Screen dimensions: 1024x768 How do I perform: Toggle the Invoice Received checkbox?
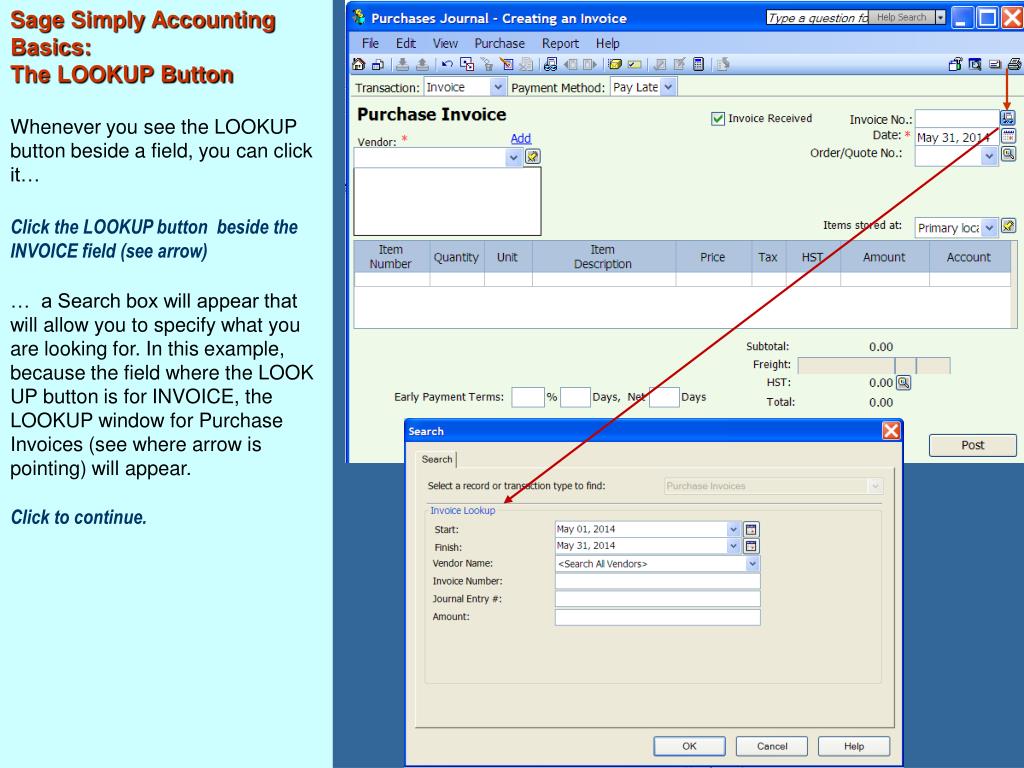[718, 119]
